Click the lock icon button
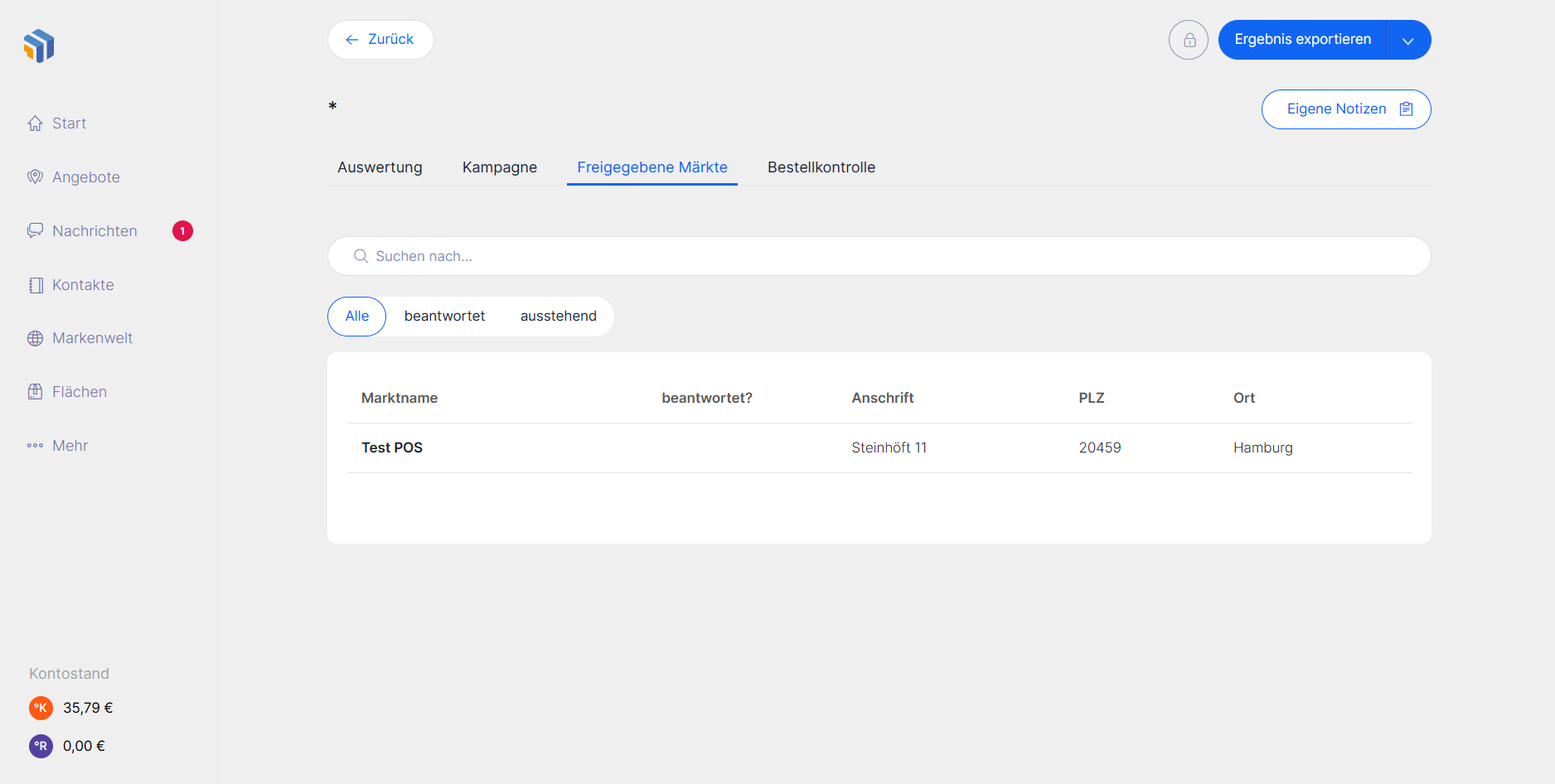 [x=1189, y=40]
